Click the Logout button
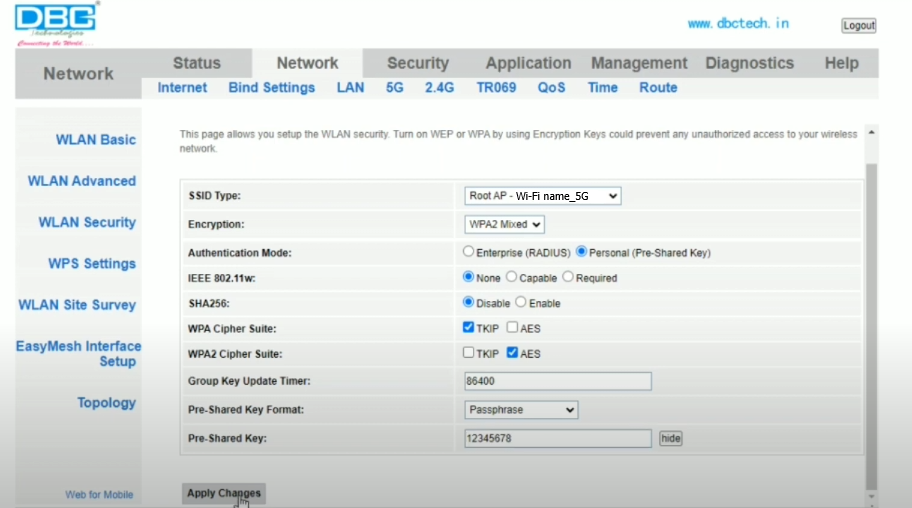This screenshot has width=912, height=508. (x=858, y=26)
